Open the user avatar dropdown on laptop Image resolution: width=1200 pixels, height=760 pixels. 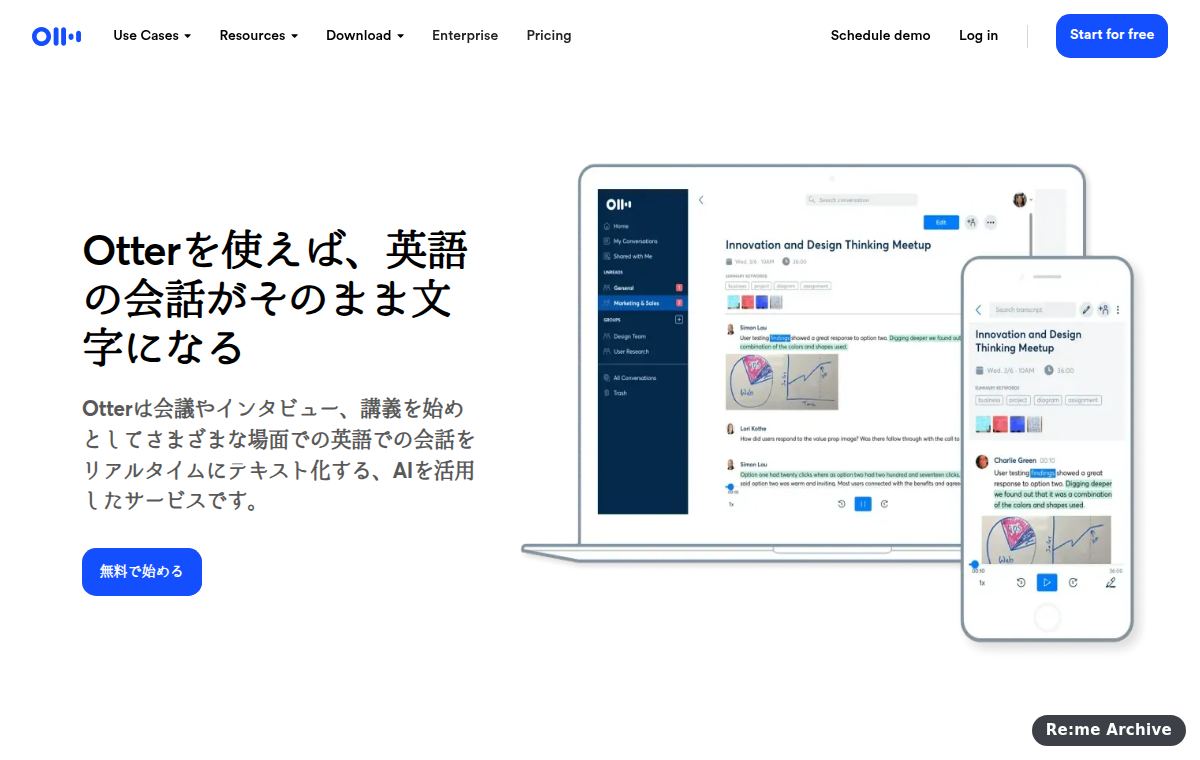[1023, 200]
